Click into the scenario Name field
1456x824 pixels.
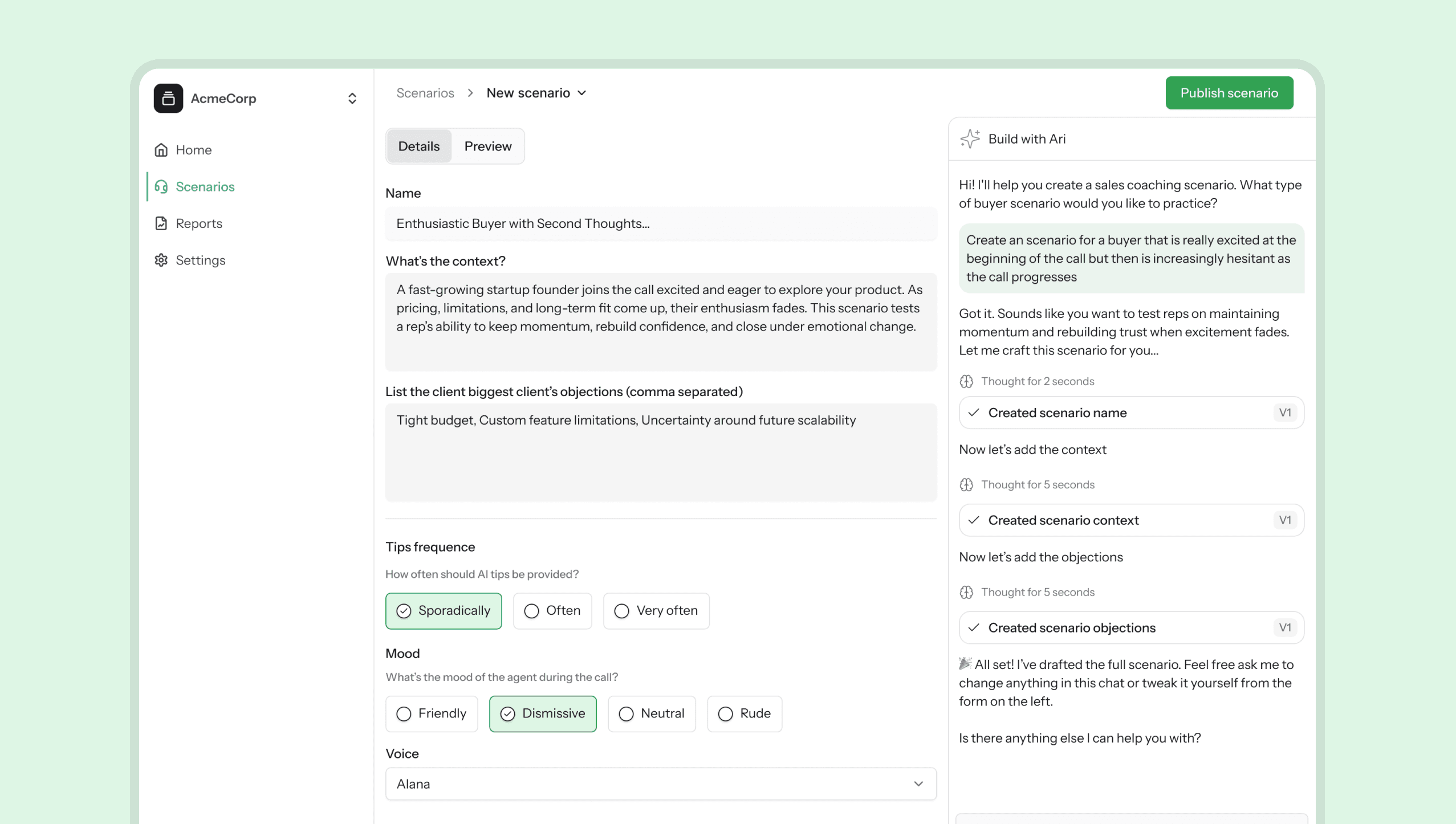[x=660, y=223]
